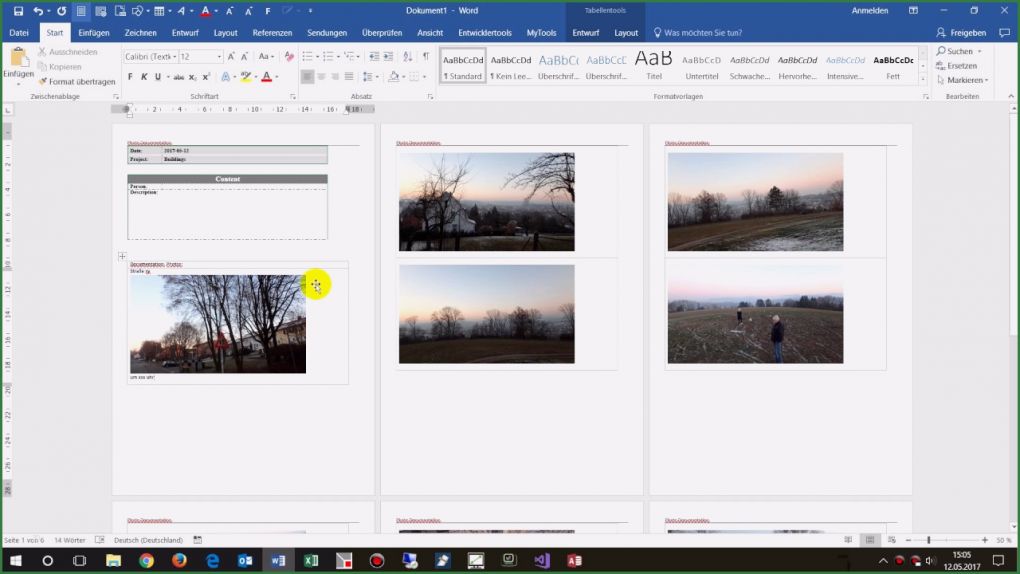Click the sort A–Z icon
1020x574 pixels.
(x=407, y=57)
